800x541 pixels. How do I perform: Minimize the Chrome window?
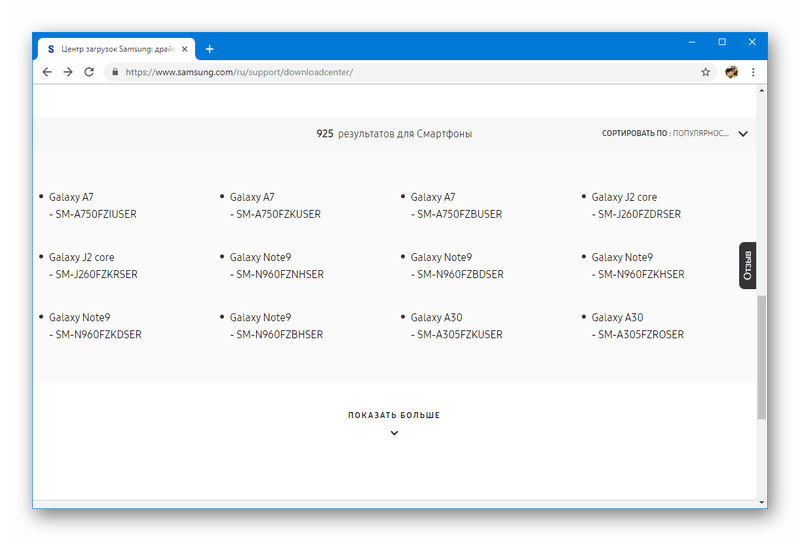click(x=692, y=42)
